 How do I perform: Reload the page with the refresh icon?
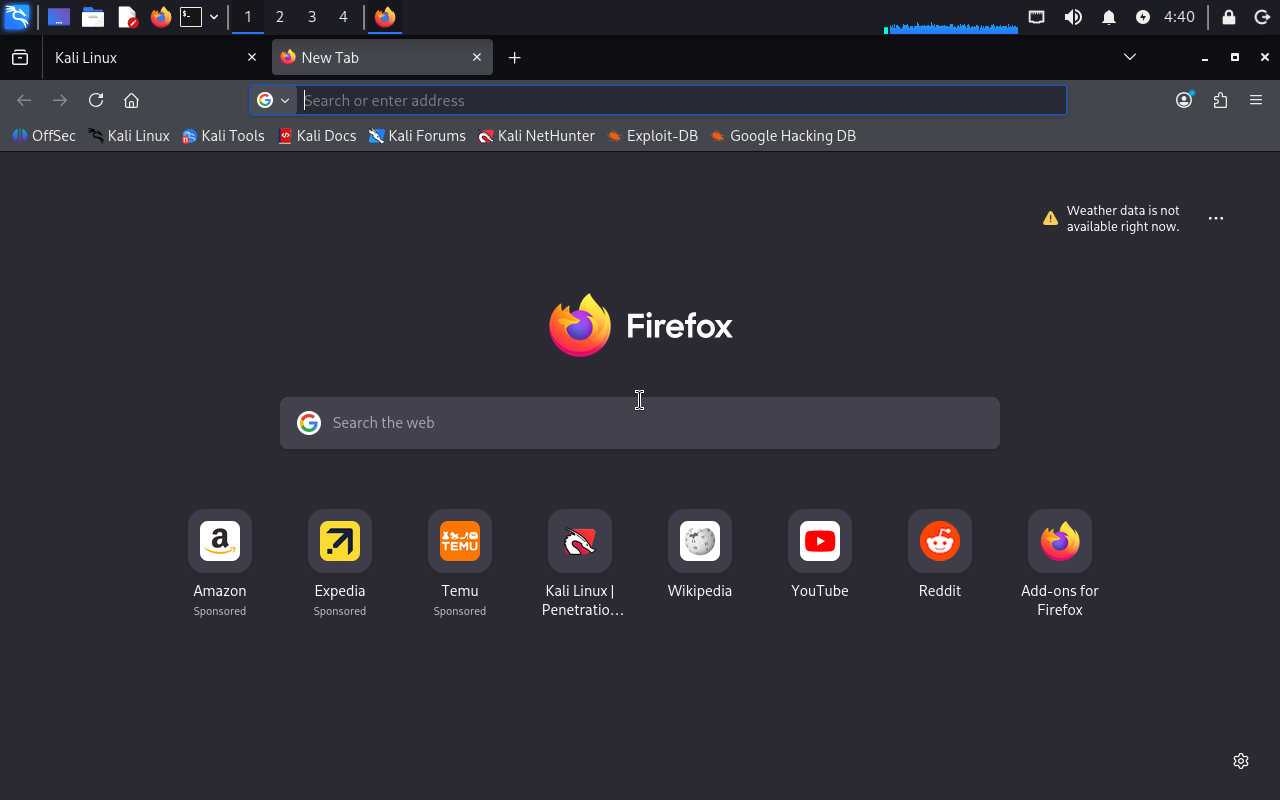(96, 100)
